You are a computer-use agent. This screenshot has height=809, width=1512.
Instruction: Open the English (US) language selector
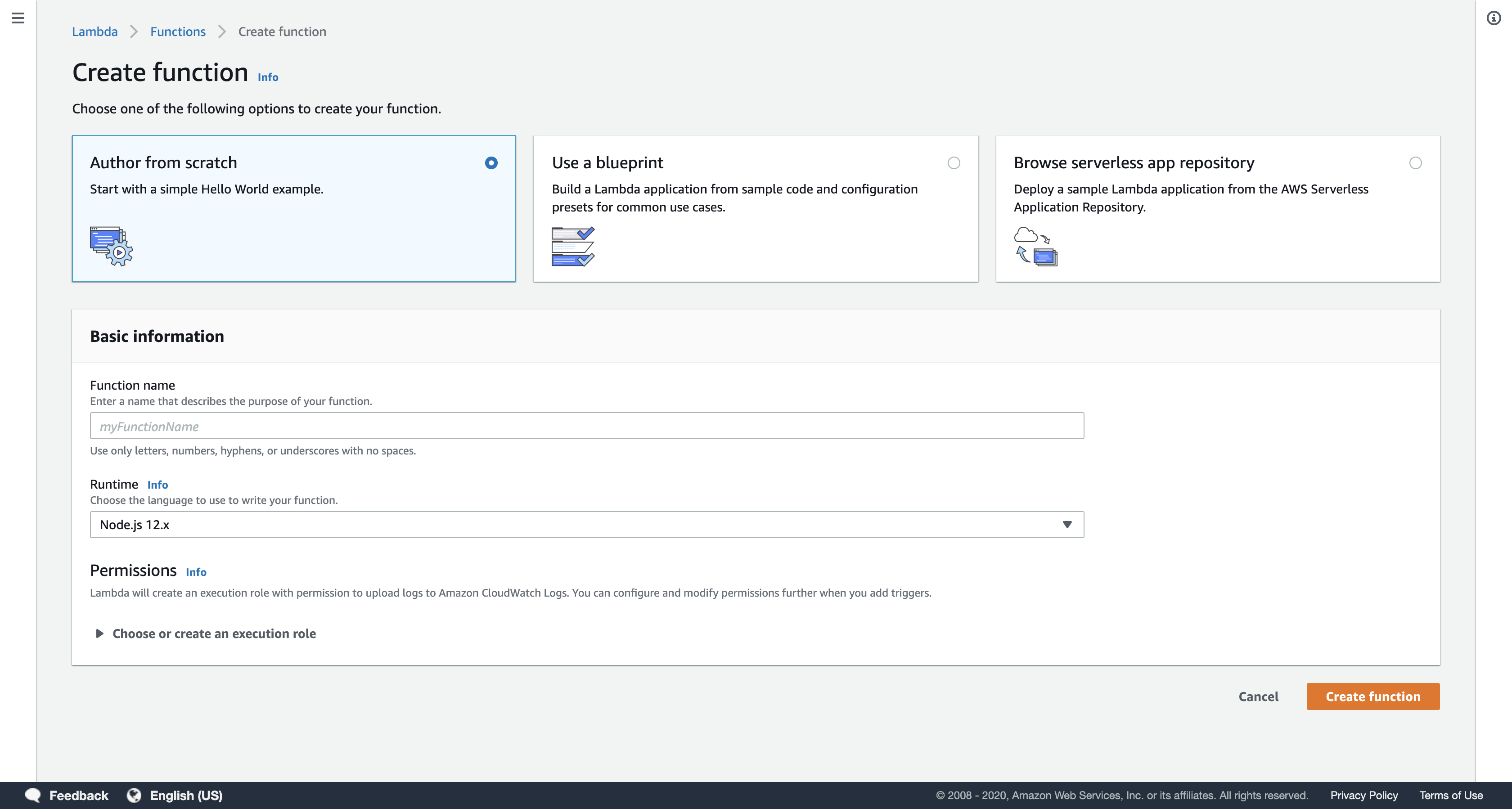pyautogui.click(x=185, y=795)
